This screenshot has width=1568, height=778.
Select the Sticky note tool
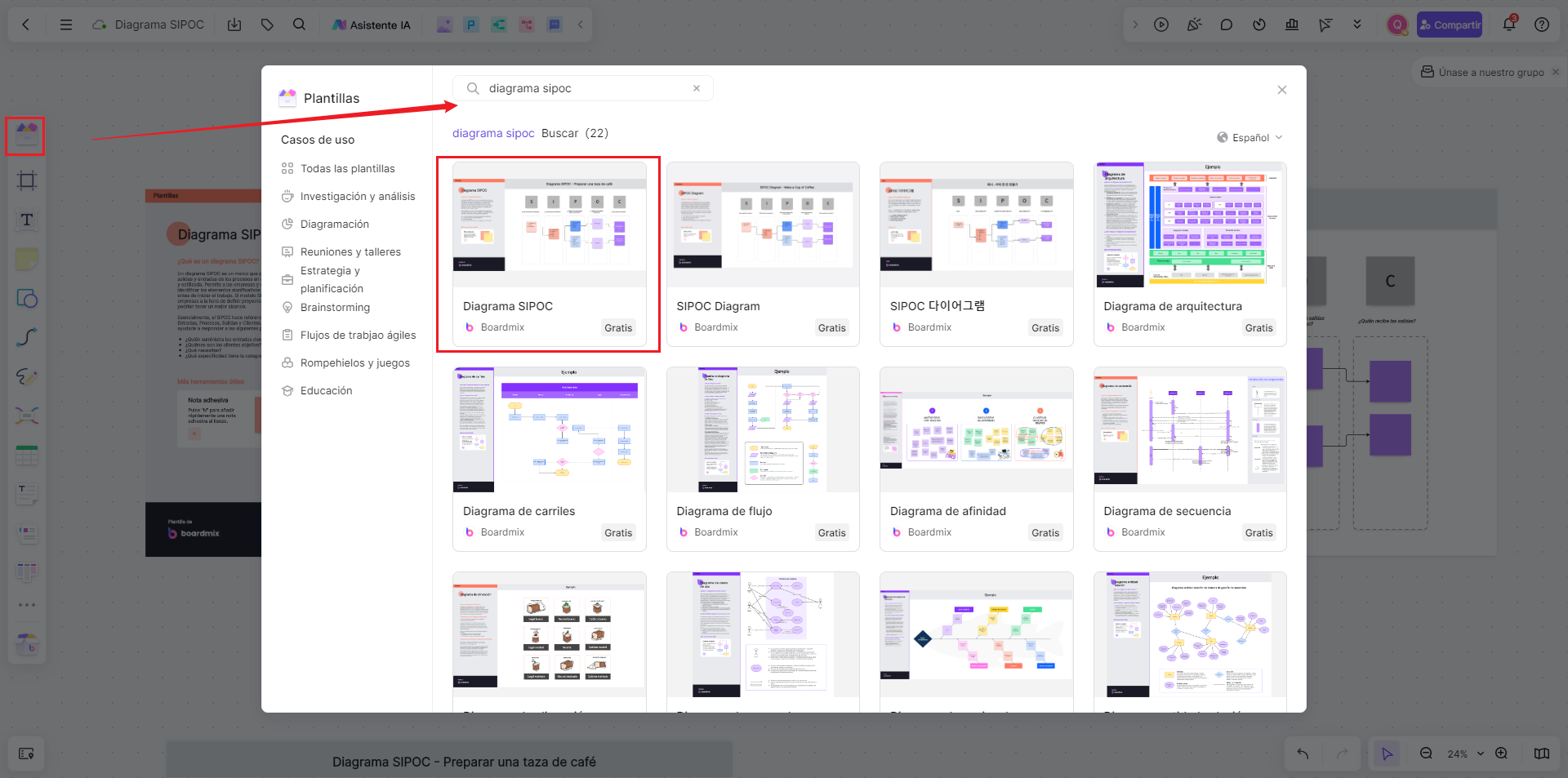pos(26,259)
